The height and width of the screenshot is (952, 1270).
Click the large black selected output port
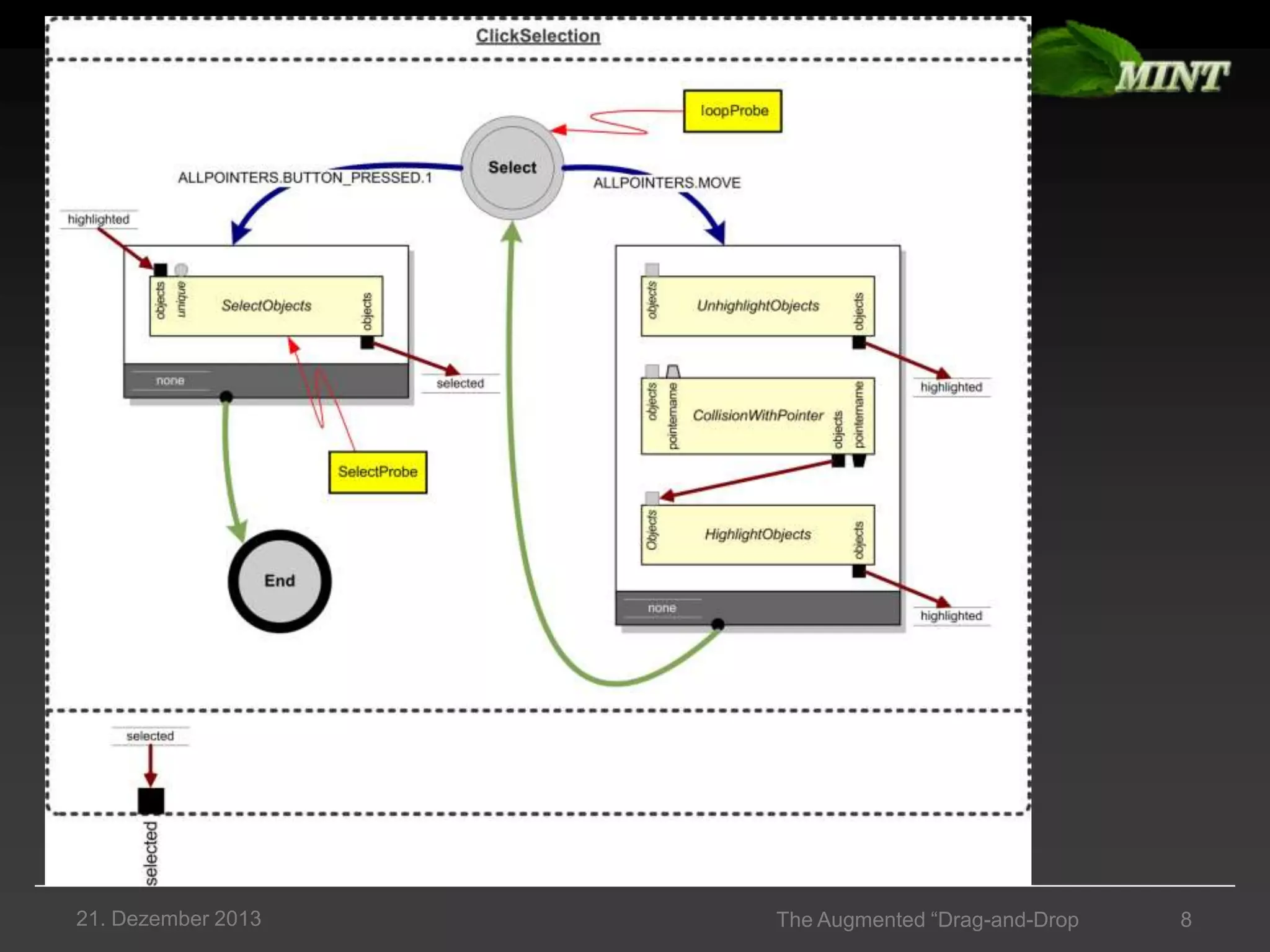coord(151,801)
